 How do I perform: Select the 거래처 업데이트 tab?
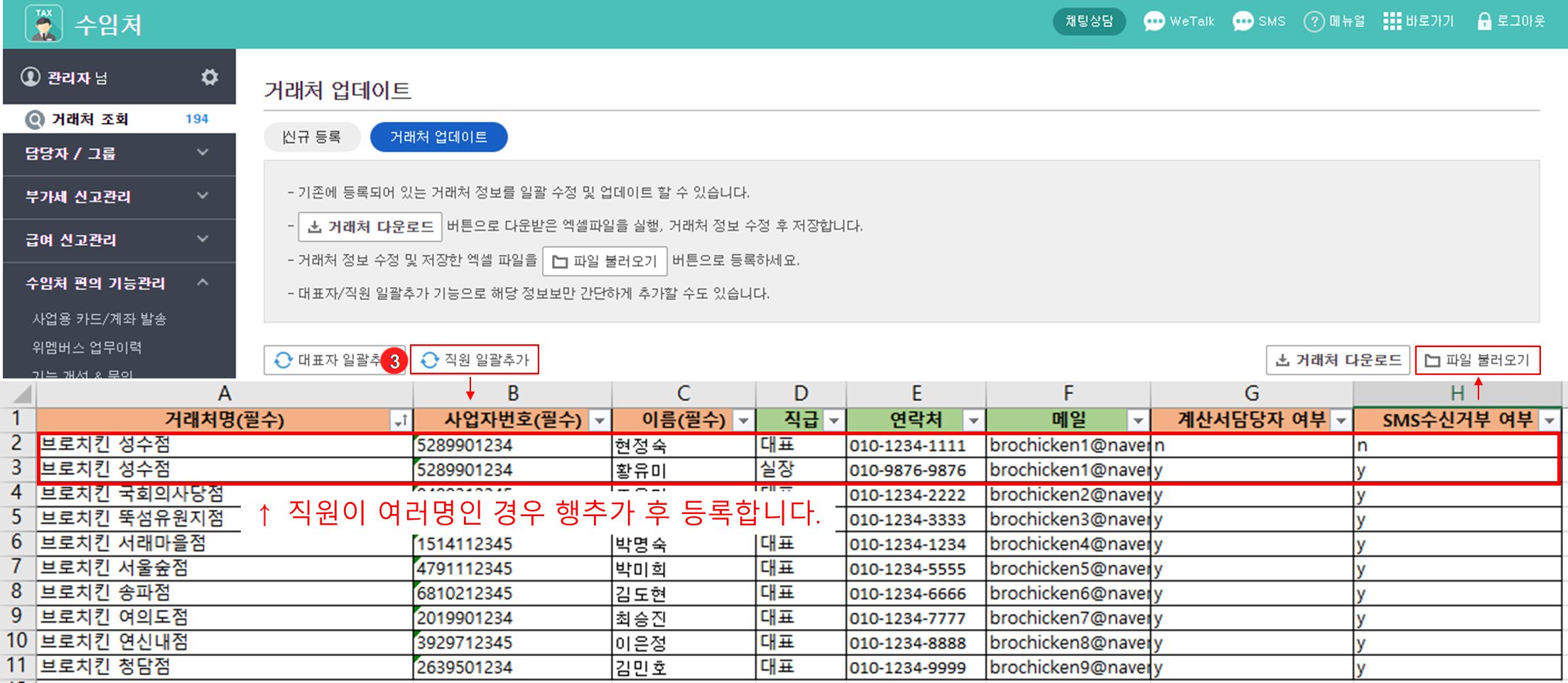pos(438,137)
